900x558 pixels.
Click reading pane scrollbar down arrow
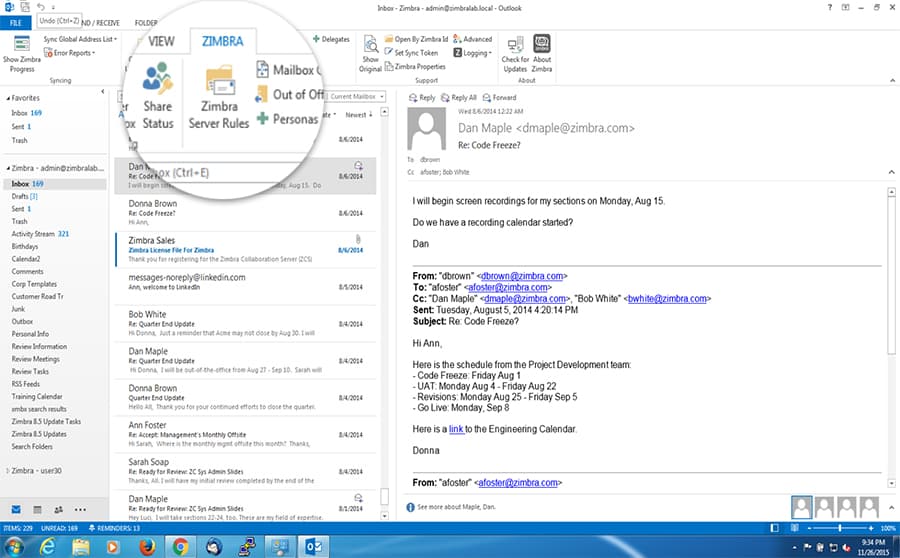pyautogui.click(x=891, y=483)
